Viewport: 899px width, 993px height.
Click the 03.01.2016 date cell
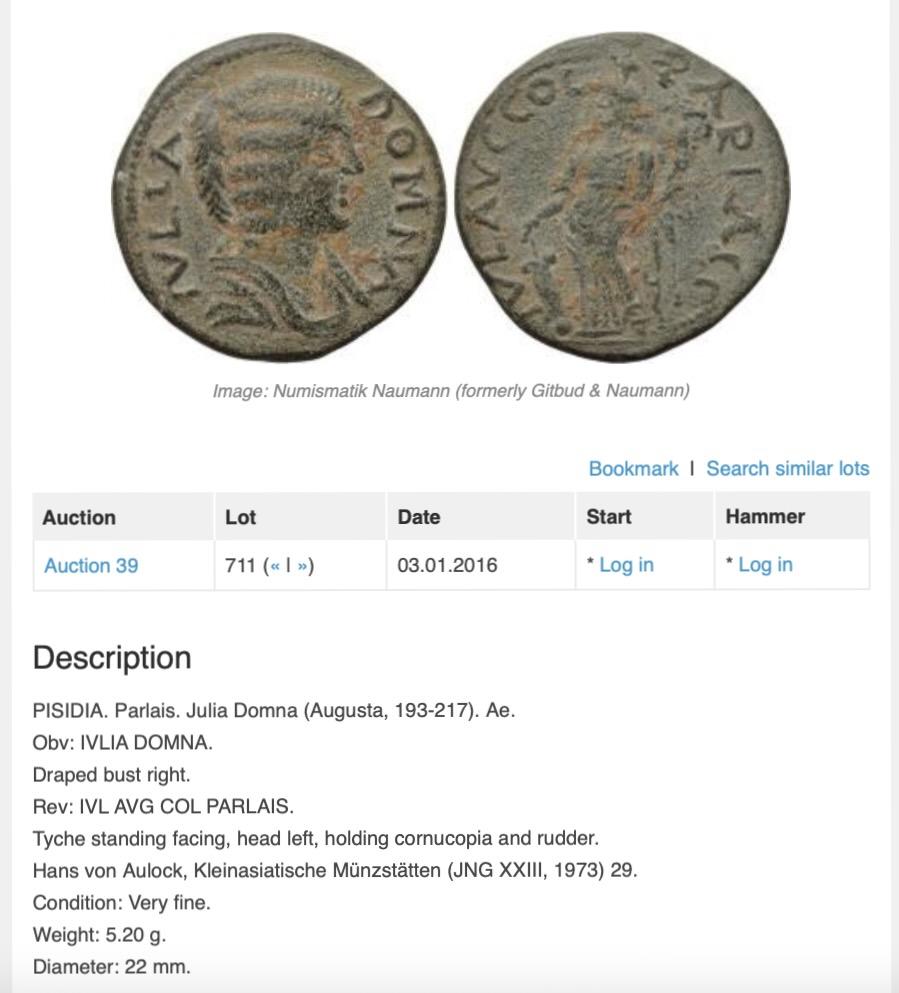pos(447,565)
